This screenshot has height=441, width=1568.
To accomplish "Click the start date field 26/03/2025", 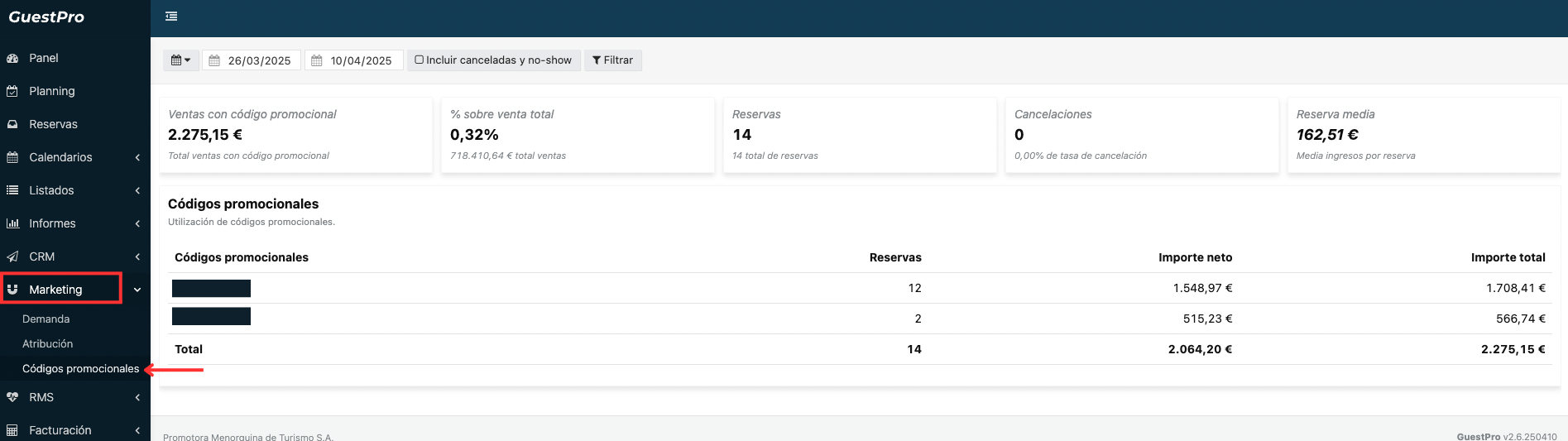I will pyautogui.click(x=259, y=60).
